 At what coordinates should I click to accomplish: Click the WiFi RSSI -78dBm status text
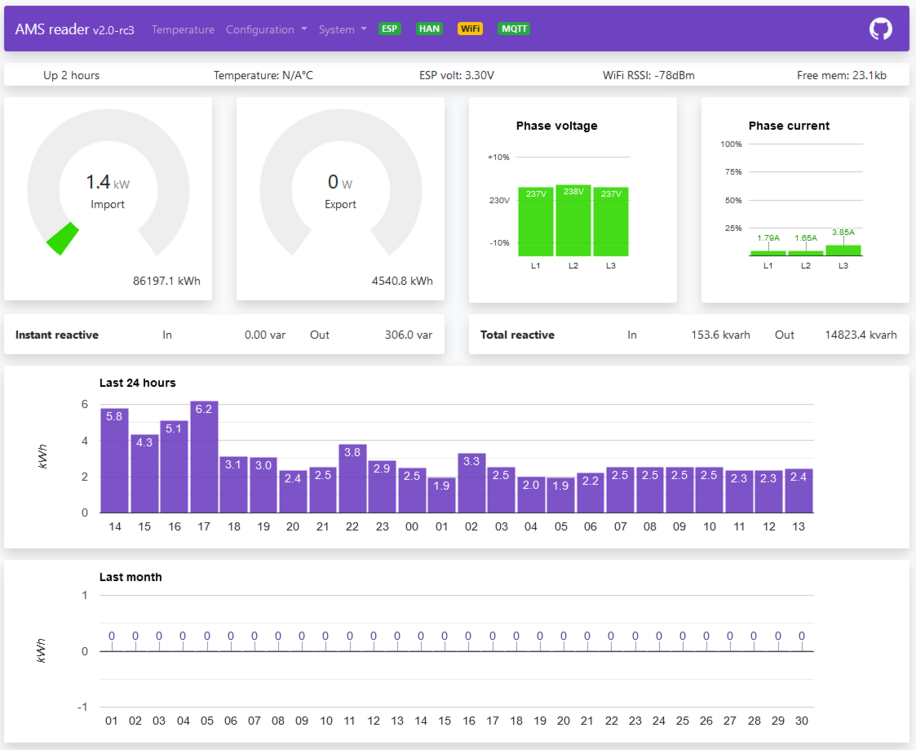tap(648, 75)
